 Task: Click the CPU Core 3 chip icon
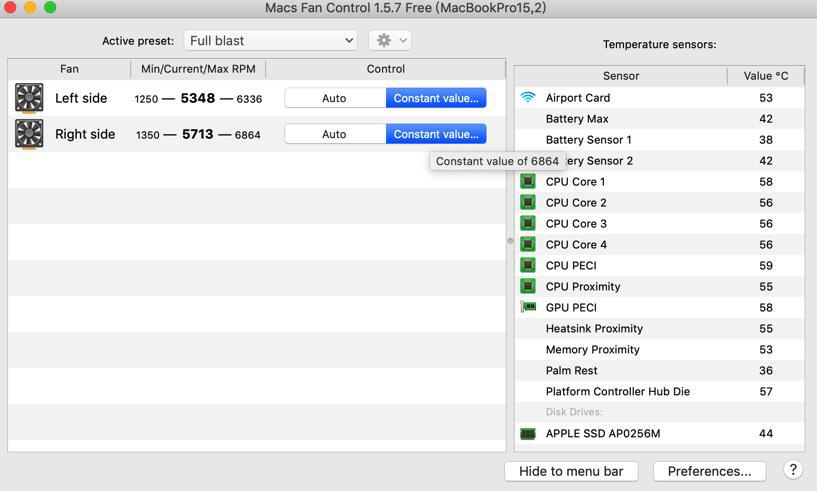click(x=528, y=223)
